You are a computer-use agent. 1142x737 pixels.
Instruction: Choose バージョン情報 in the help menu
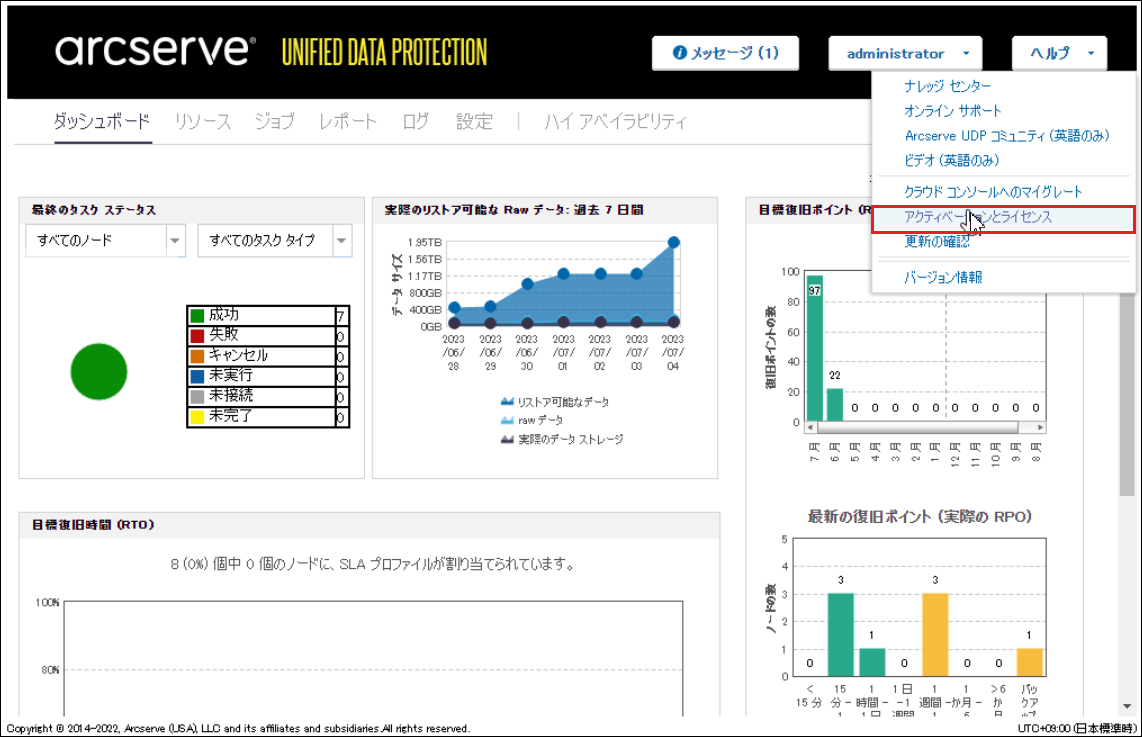[x=943, y=277]
